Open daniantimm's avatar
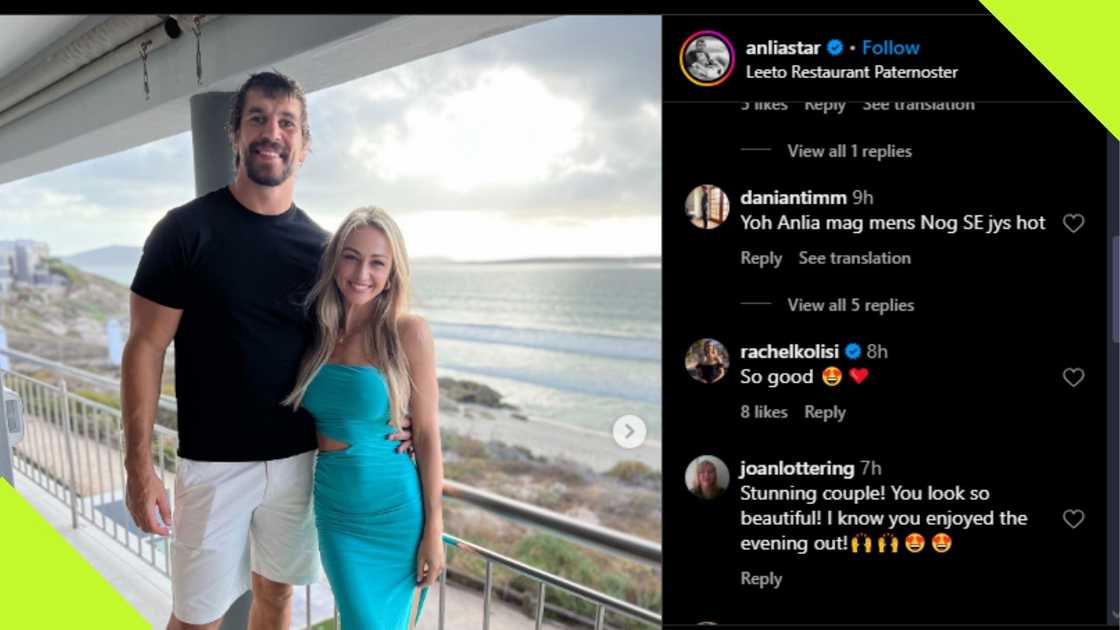This screenshot has width=1120, height=630. tap(707, 207)
